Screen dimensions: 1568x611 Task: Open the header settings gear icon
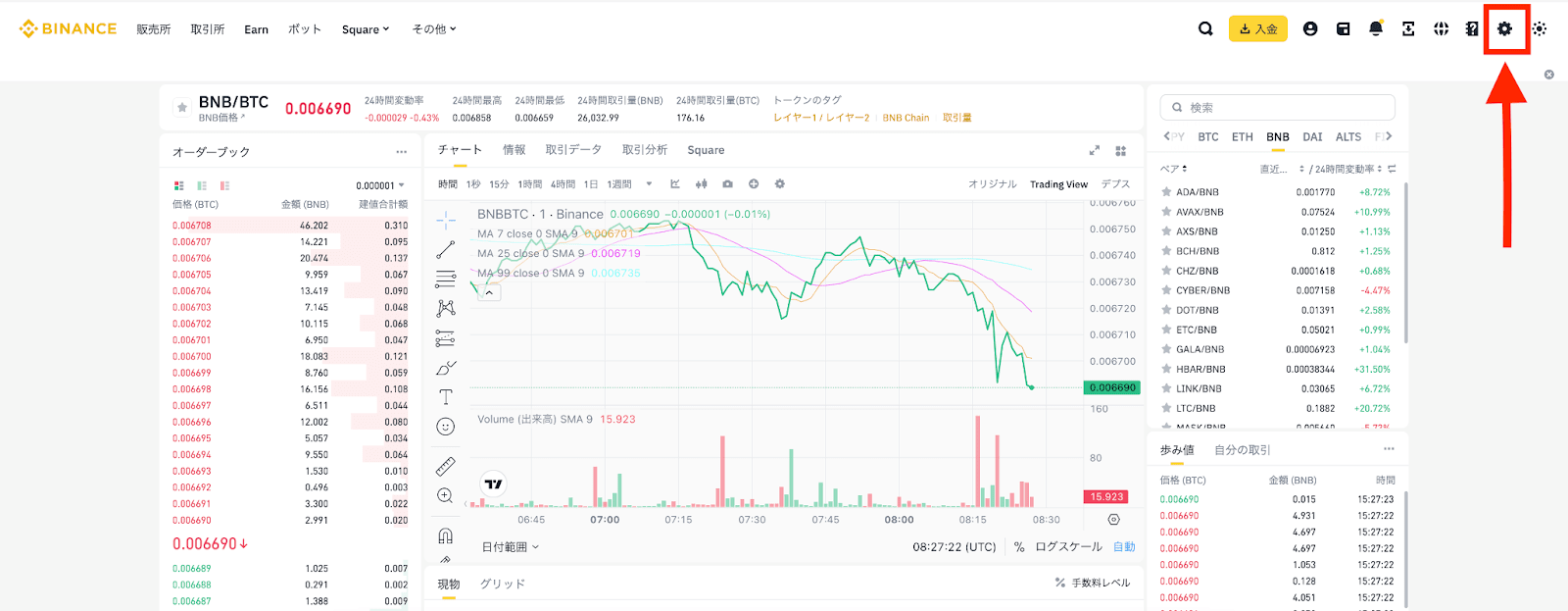1504,29
